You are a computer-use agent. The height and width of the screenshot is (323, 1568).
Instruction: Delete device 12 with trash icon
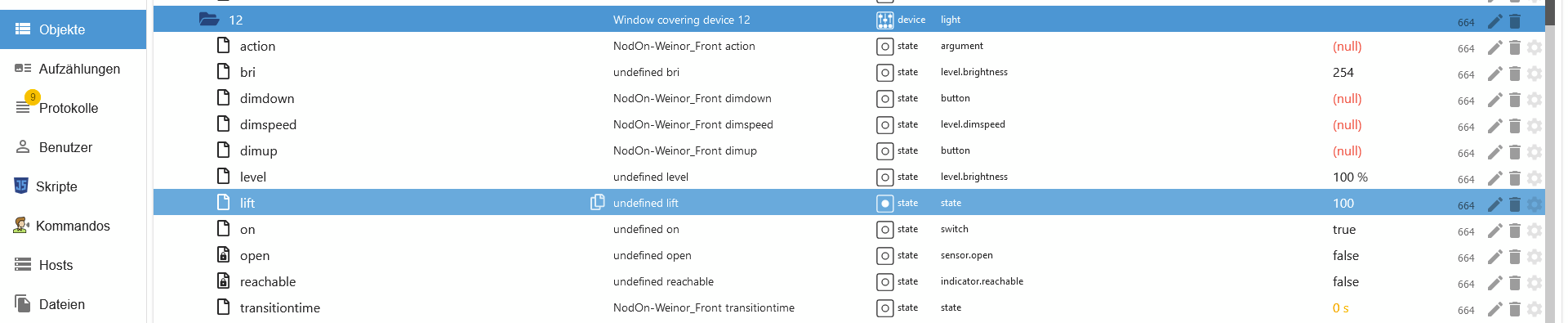pyautogui.click(x=1515, y=21)
